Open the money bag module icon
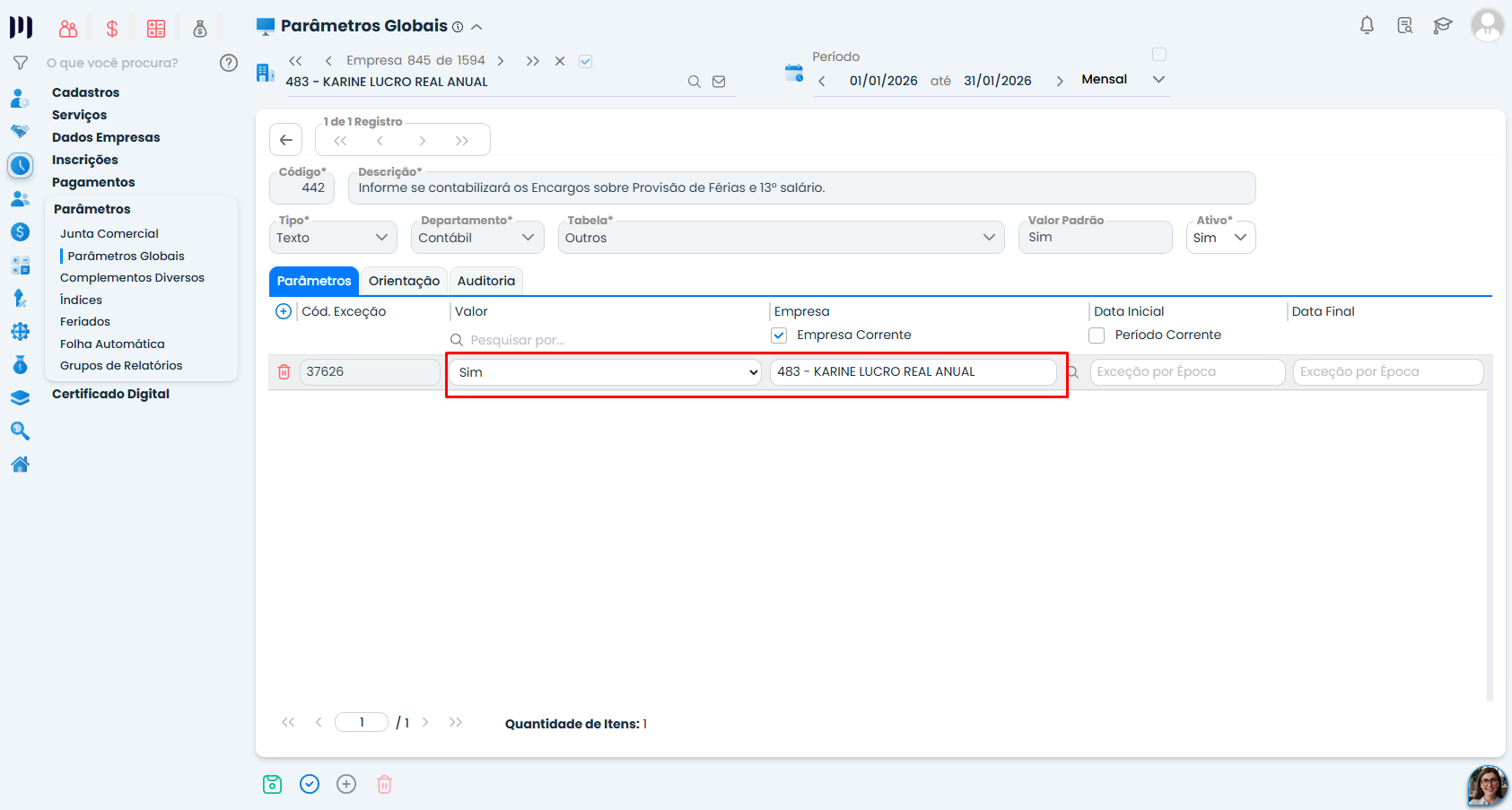This screenshot has width=1512, height=810. click(x=200, y=29)
